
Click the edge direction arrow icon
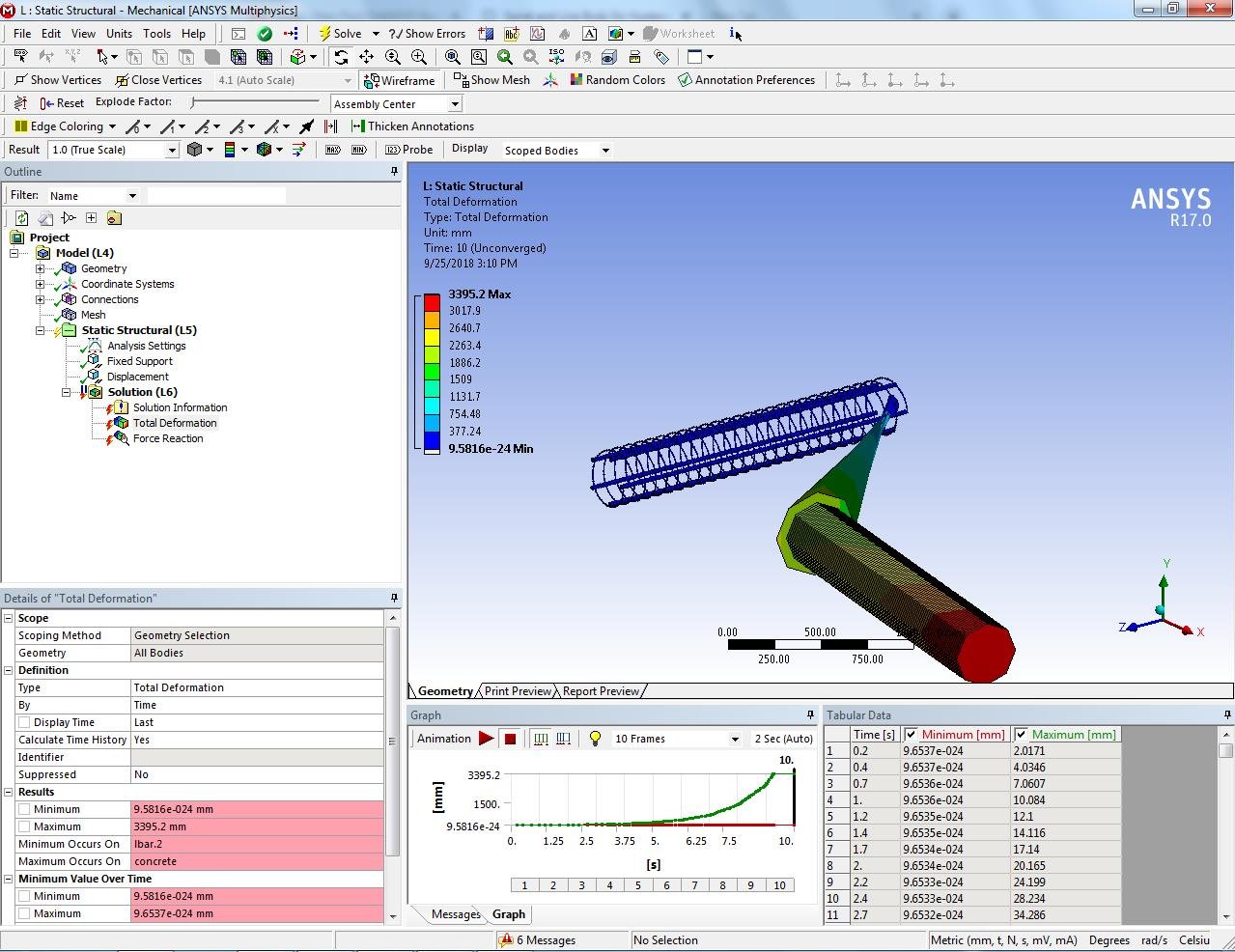(x=307, y=126)
